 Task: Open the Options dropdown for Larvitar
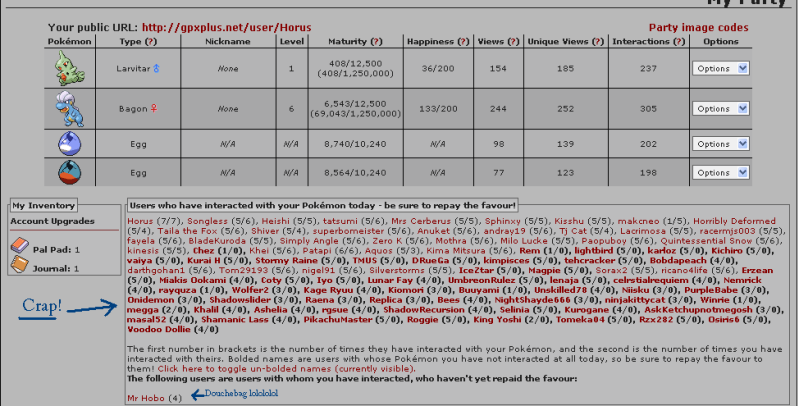(x=720, y=68)
